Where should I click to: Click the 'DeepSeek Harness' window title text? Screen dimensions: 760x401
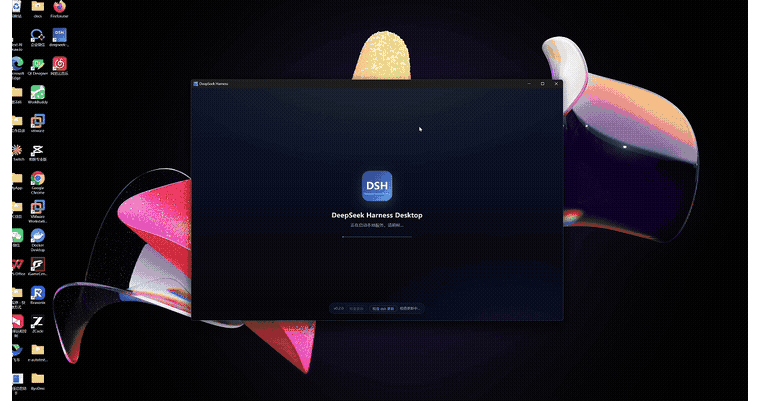pos(214,84)
